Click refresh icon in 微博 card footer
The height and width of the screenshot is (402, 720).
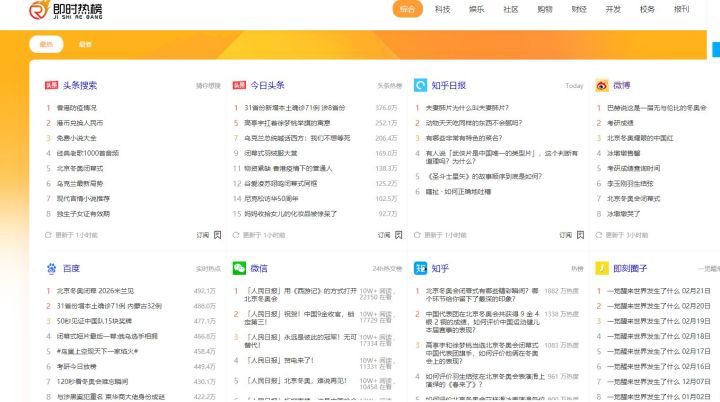598,235
